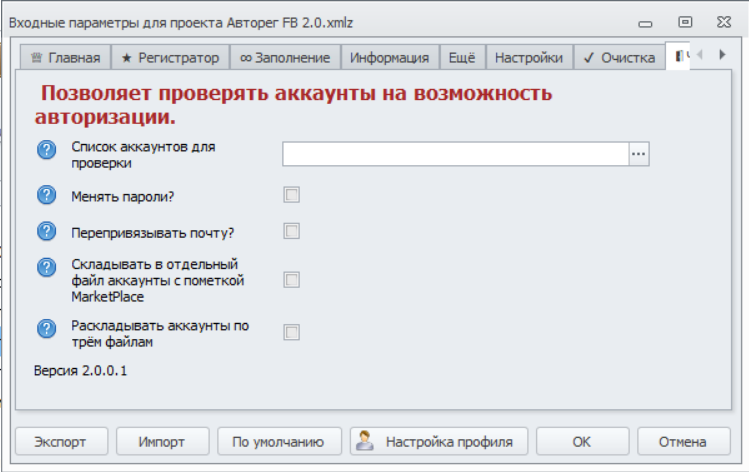
Task: Click the Импорт button
Action: tap(162, 441)
